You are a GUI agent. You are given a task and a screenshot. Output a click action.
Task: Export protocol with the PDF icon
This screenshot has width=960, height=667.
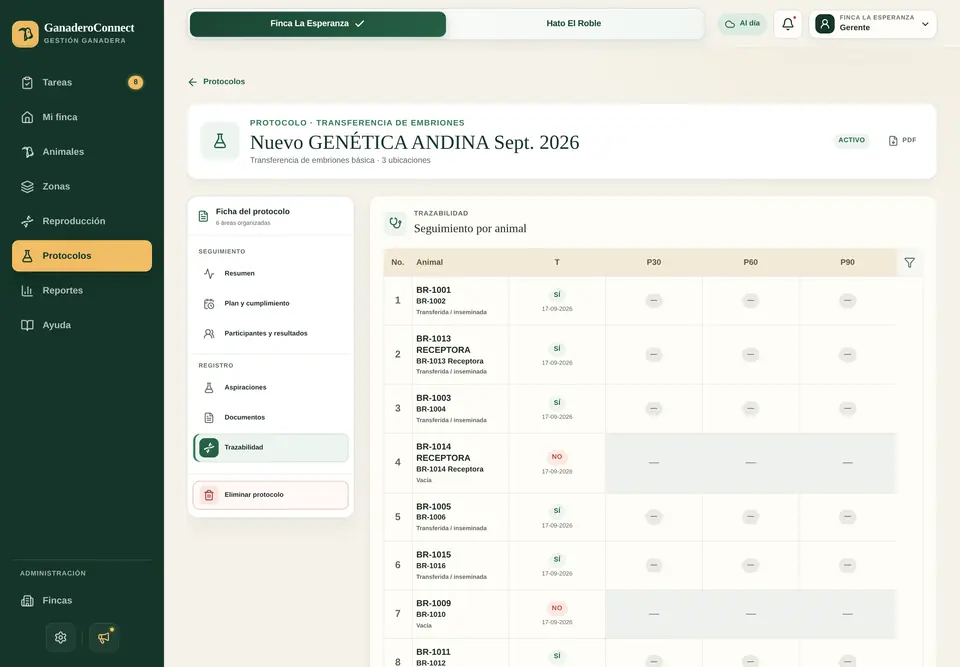coord(902,140)
